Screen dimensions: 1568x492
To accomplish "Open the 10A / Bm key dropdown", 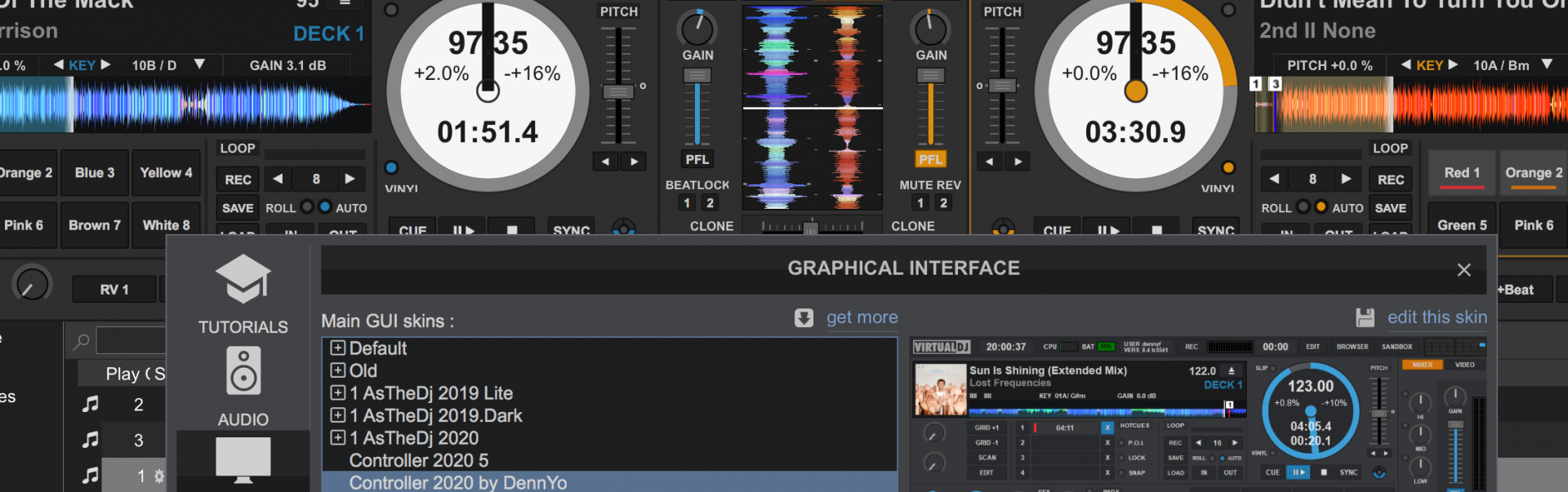I will (1547, 64).
